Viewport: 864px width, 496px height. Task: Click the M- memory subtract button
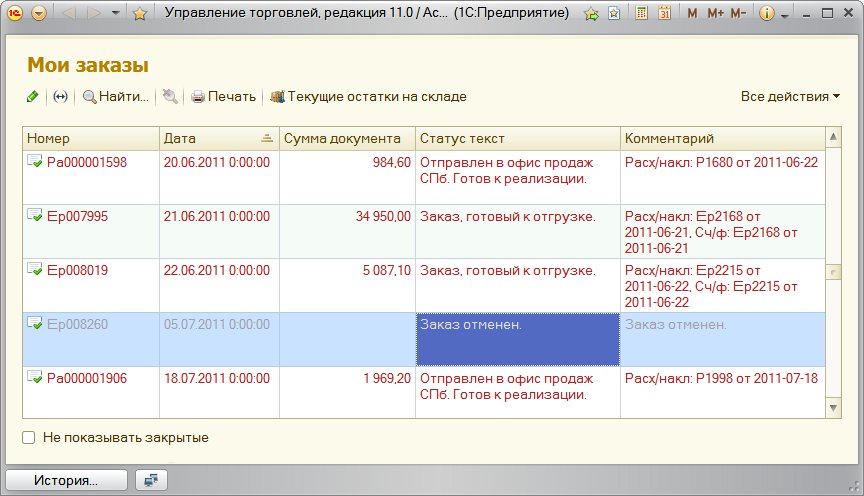click(739, 13)
